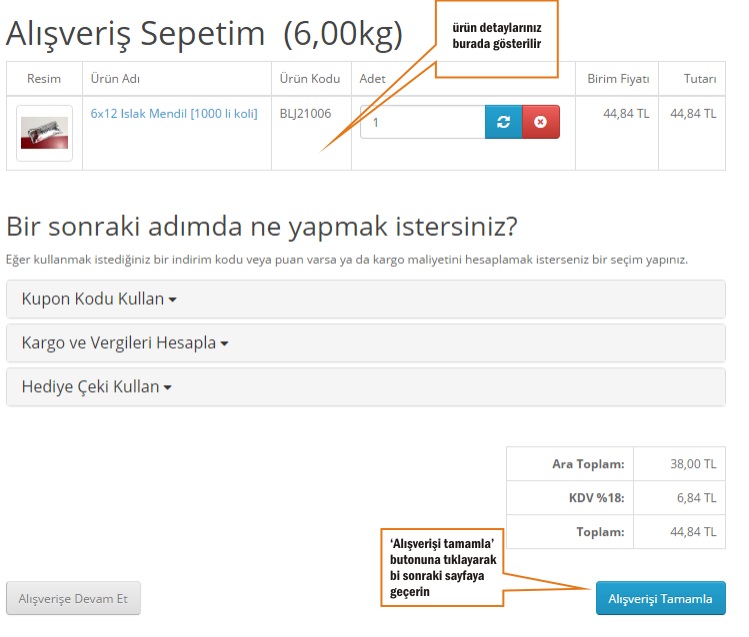
Task: Select the KDV %18 amount 6,84 TL
Action: pyautogui.click(x=696, y=497)
